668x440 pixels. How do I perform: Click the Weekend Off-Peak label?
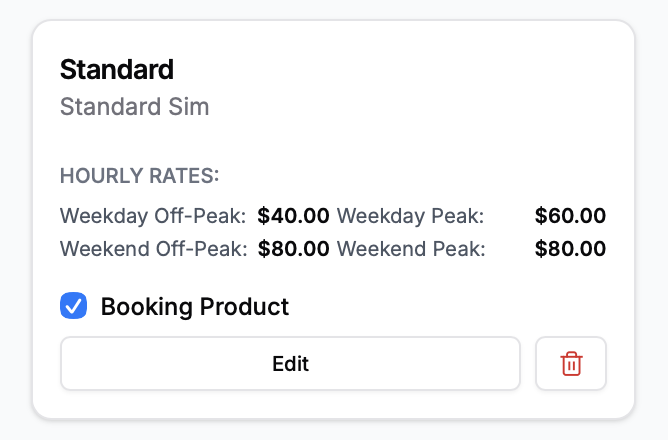(x=153, y=248)
